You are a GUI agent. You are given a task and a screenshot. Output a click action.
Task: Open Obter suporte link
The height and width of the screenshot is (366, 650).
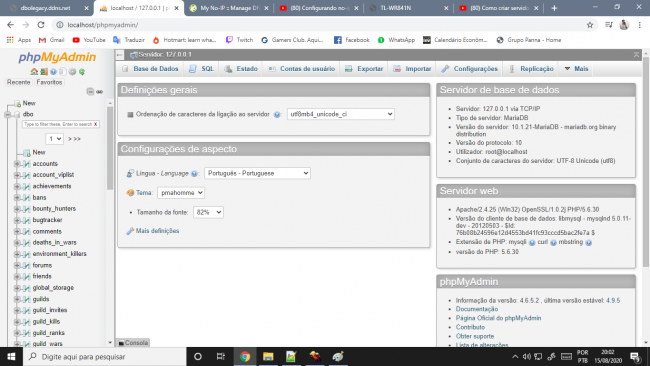tap(475, 337)
